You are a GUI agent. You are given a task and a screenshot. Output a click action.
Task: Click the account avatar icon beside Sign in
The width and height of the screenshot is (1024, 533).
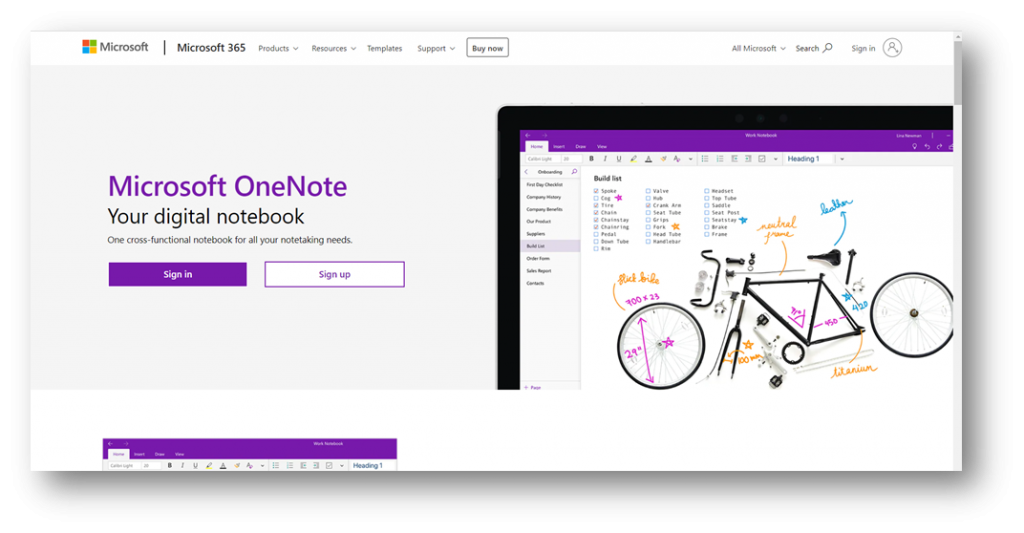pyautogui.click(x=892, y=48)
